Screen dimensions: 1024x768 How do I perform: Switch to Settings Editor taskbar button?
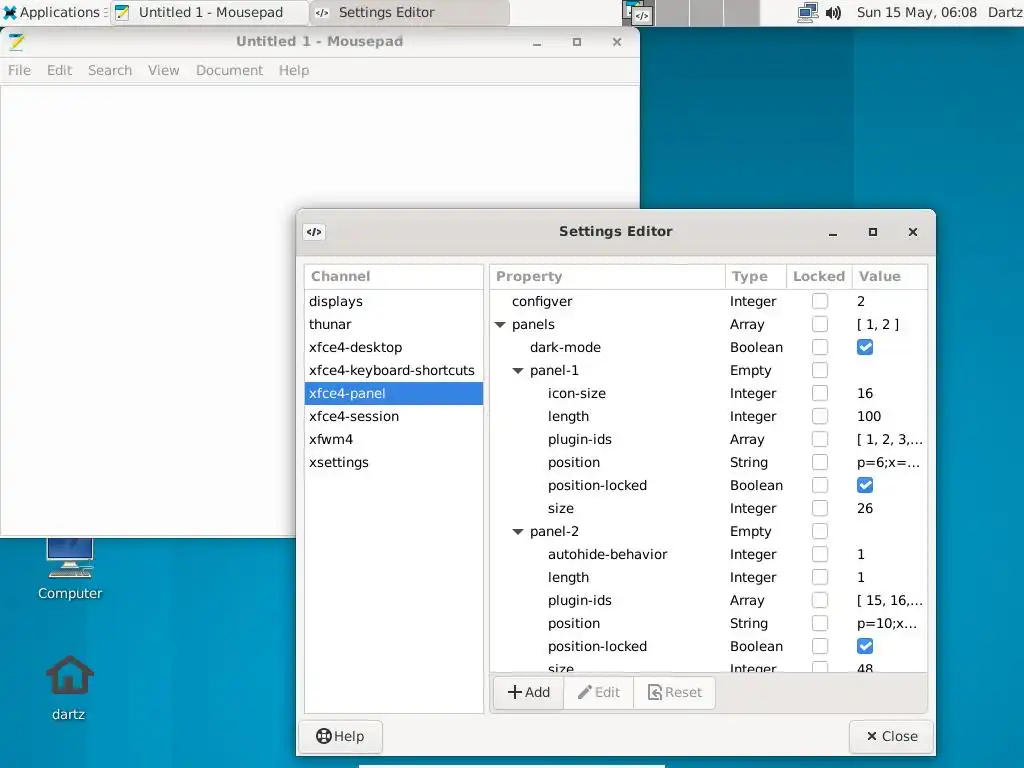409,12
